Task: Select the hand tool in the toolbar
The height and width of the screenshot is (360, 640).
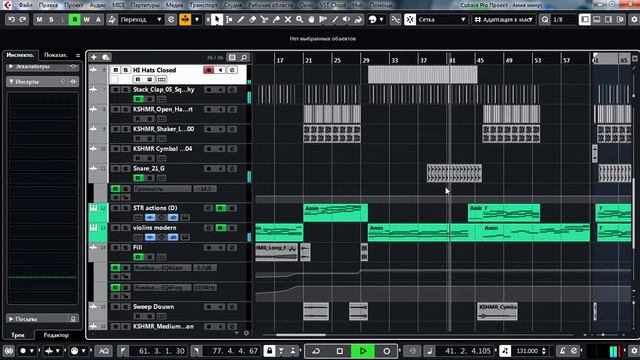Action: (311, 20)
